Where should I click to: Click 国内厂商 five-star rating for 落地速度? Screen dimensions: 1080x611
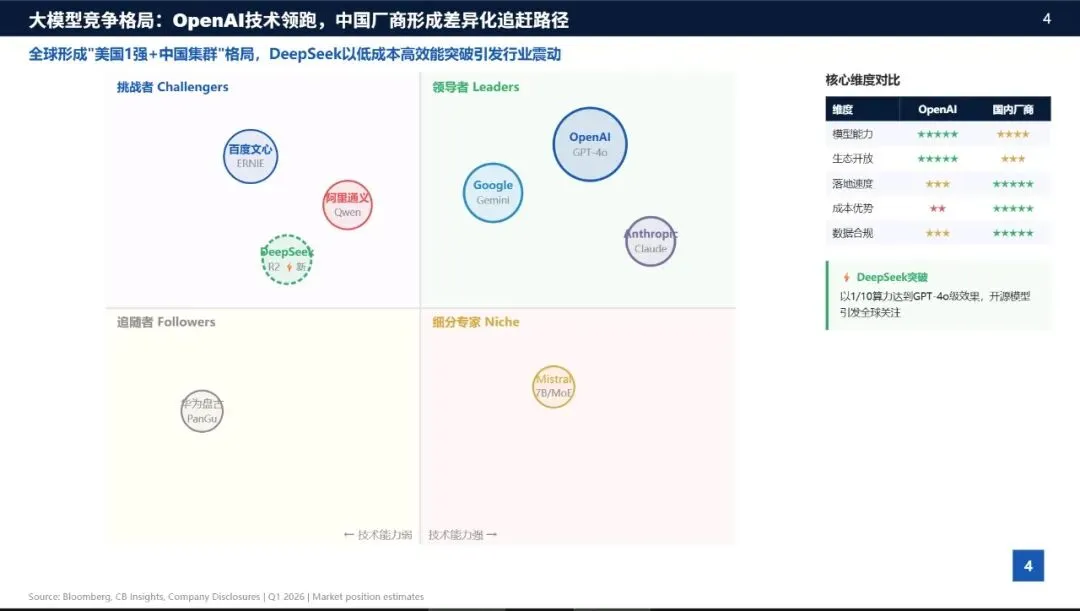[1013, 184]
